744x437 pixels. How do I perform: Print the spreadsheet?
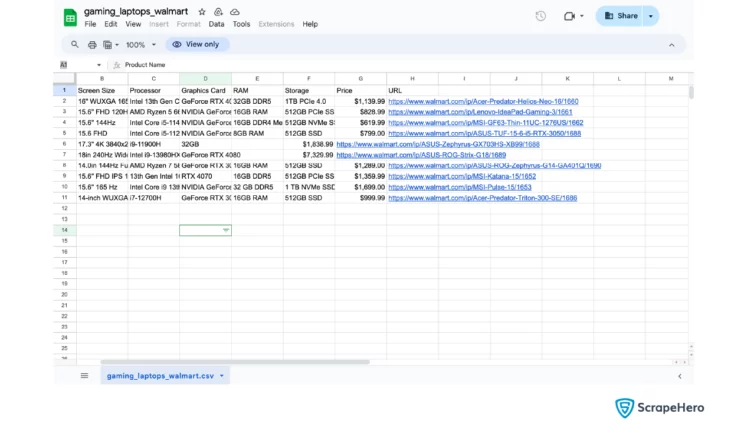click(x=92, y=45)
